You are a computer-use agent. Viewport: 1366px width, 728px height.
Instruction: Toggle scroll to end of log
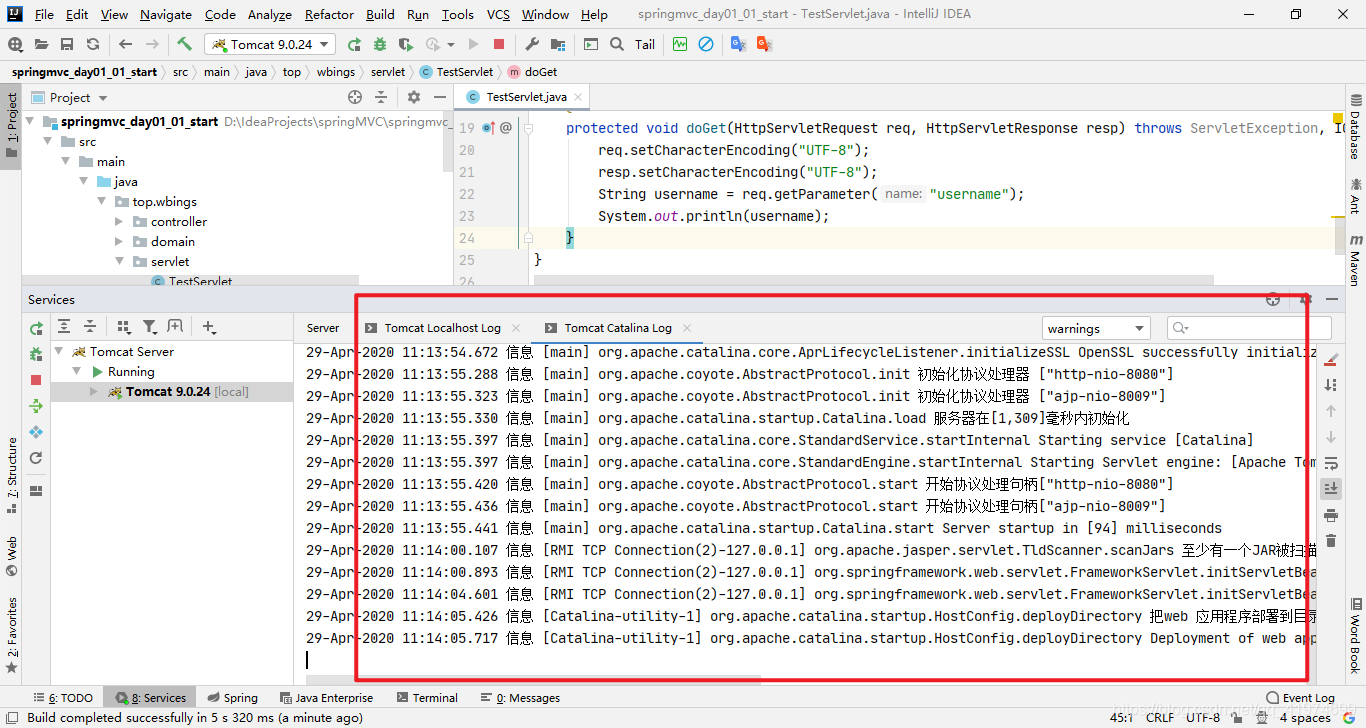coord(1330,489)
